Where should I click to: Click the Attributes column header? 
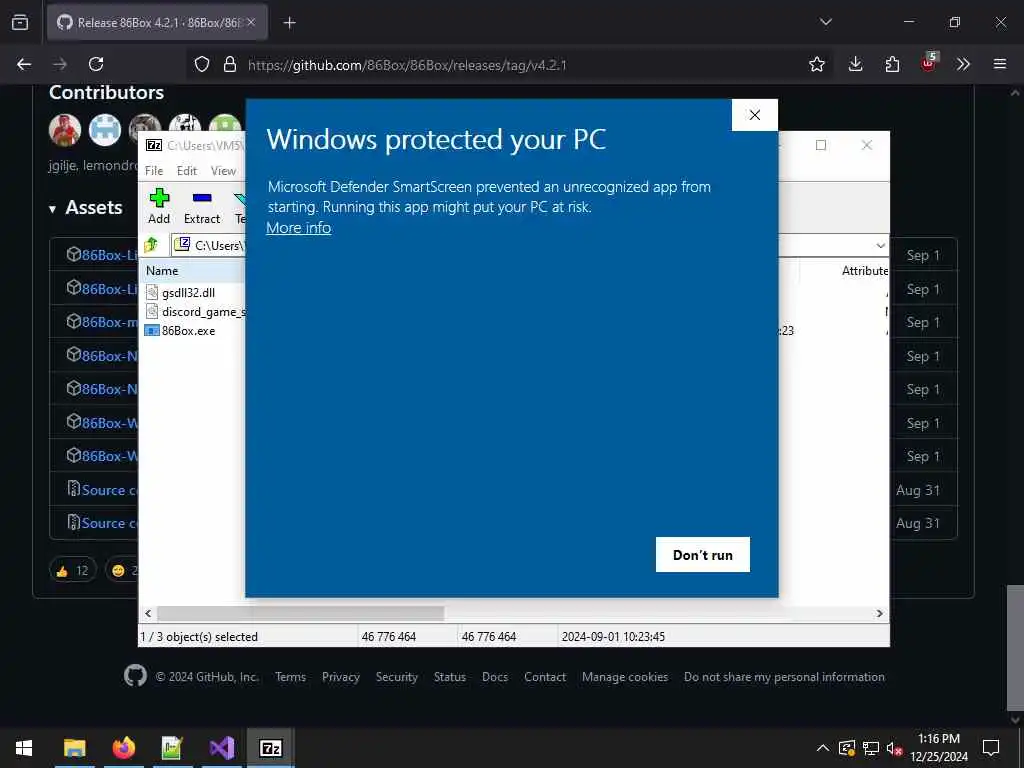click(x=864, y=270)
